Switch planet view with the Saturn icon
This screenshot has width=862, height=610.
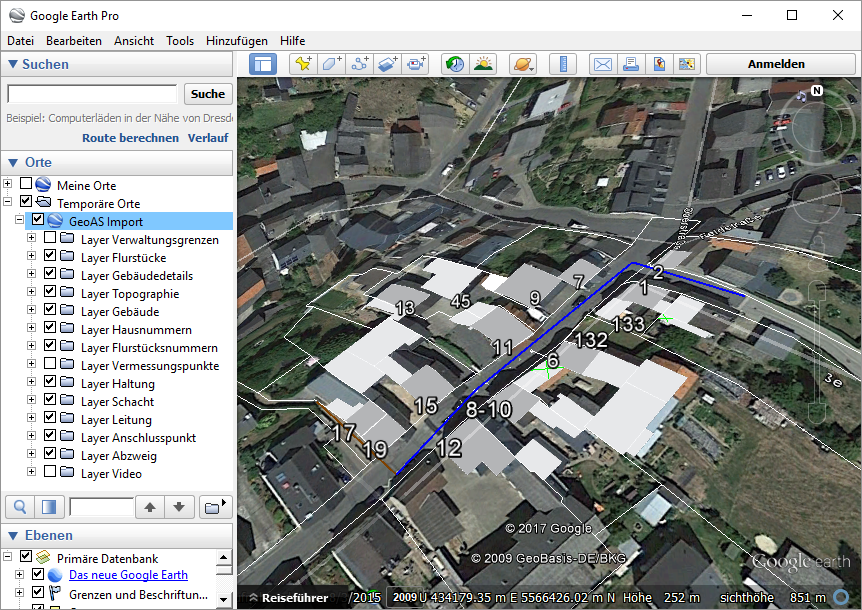pyautogui.click(x=522, y=64)
